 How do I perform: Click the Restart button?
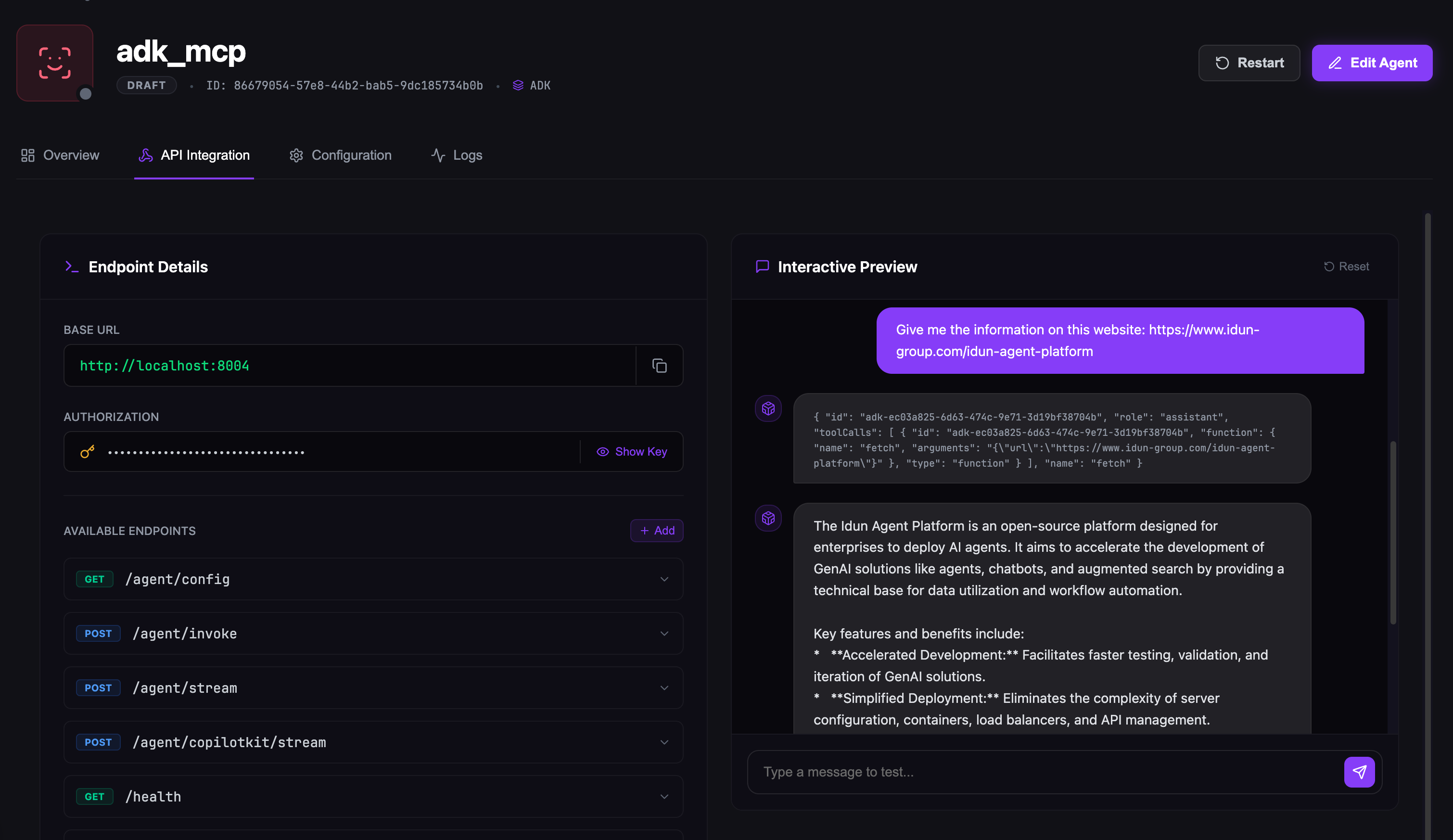pos(1249,63)
